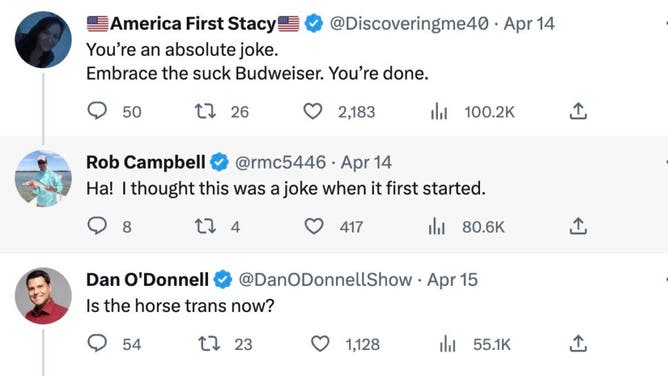Open Dan O'Donnell's profile picture

[x=43, y=296]
